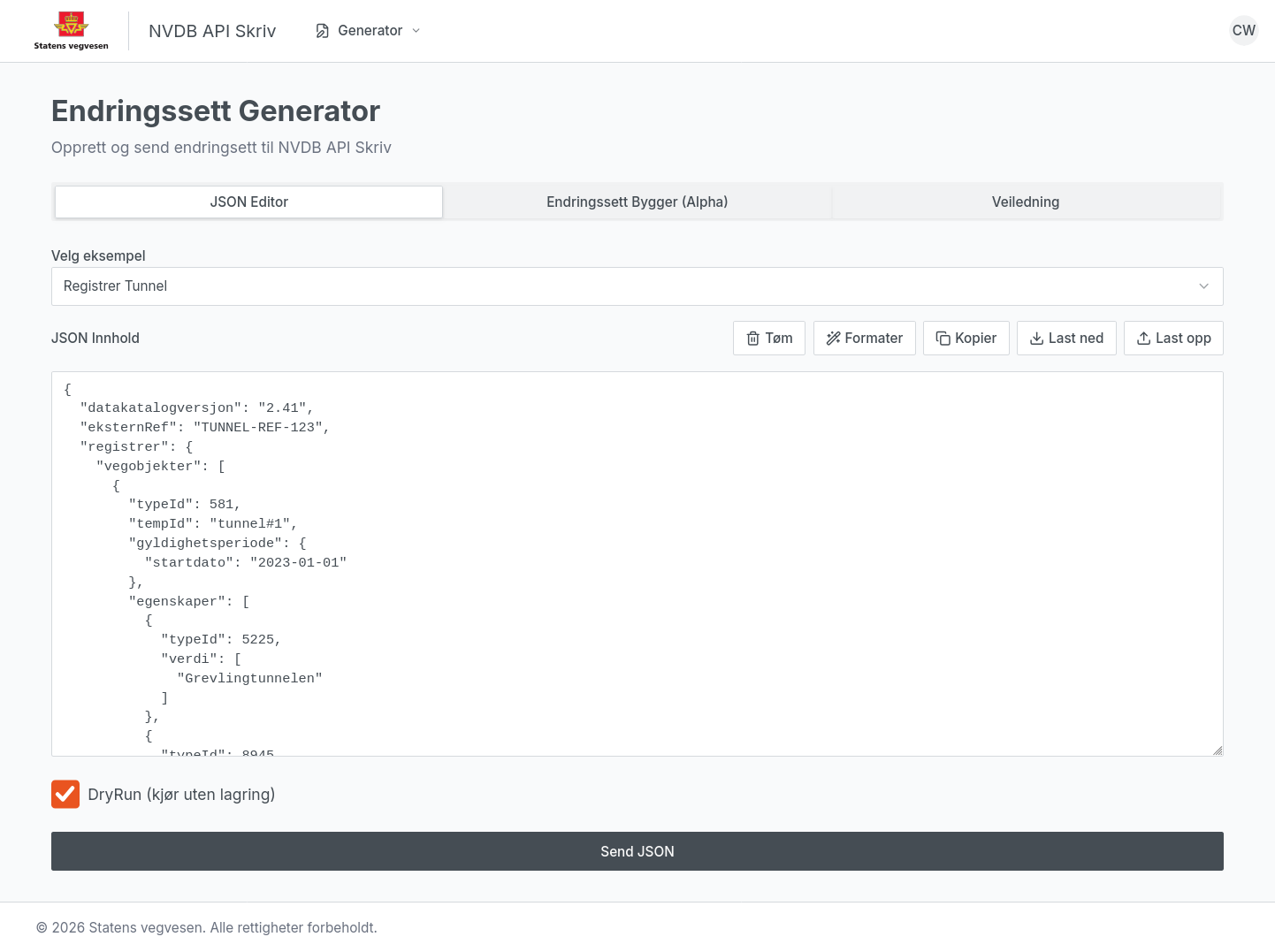This screenshot has height=952, width=1275.
Task: Click the "2023-01-01" startdato value
Action: coord(299,562)
